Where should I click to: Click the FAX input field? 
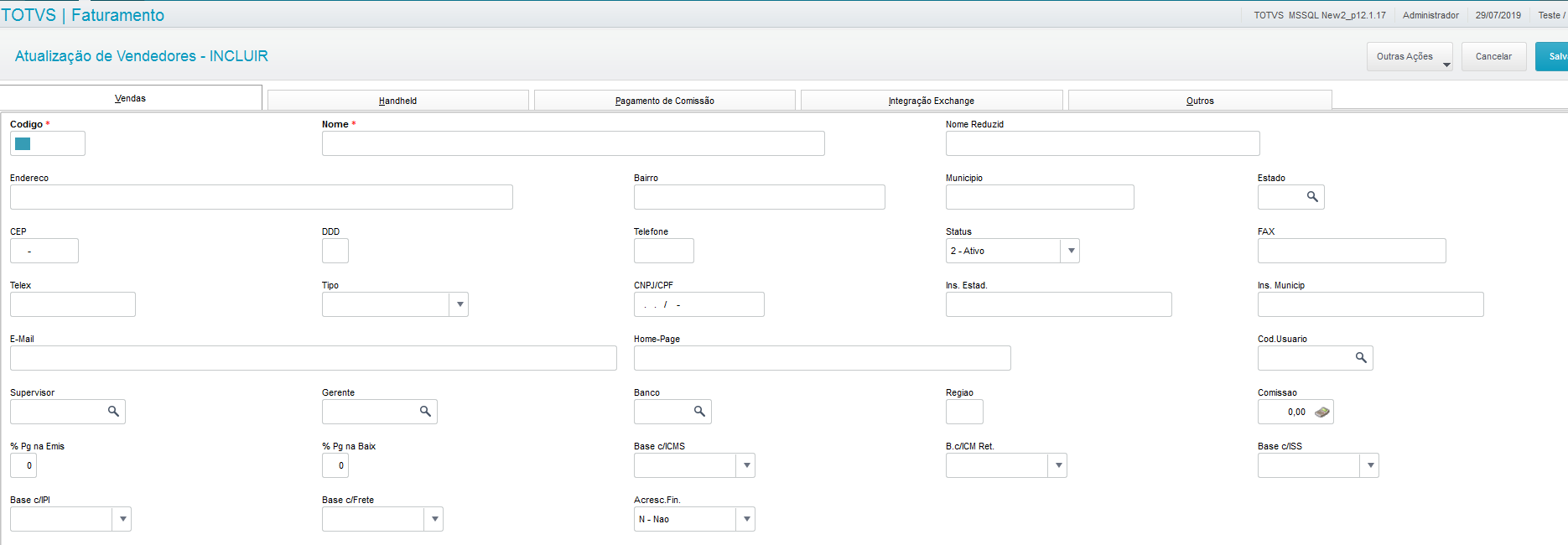tap(1352, 251)
